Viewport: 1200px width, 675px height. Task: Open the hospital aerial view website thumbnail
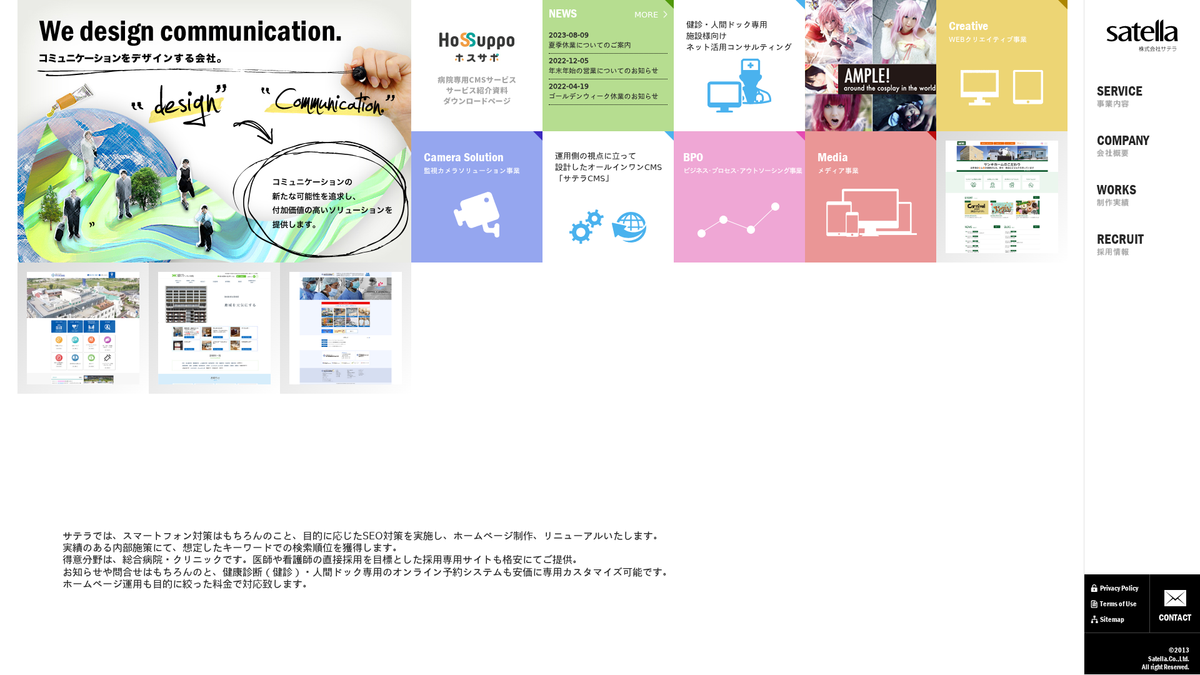83,328
